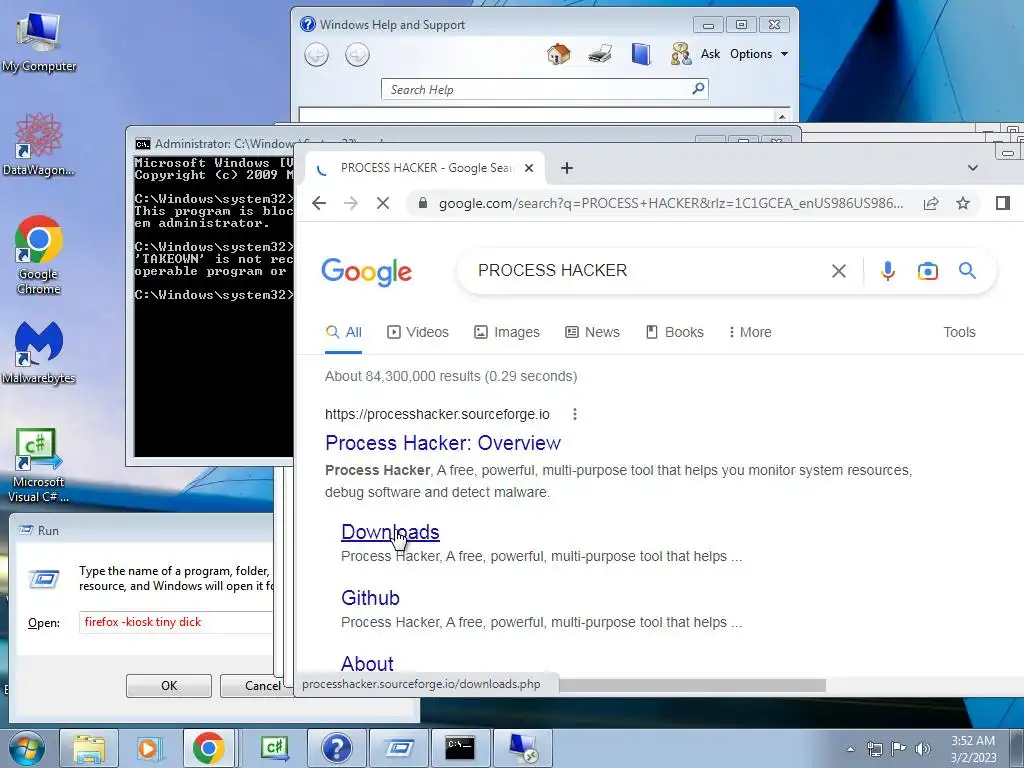Show hidden tray icons arrow
The image size is (1024, 768).
pyautogui.click(x=850, y=749)
